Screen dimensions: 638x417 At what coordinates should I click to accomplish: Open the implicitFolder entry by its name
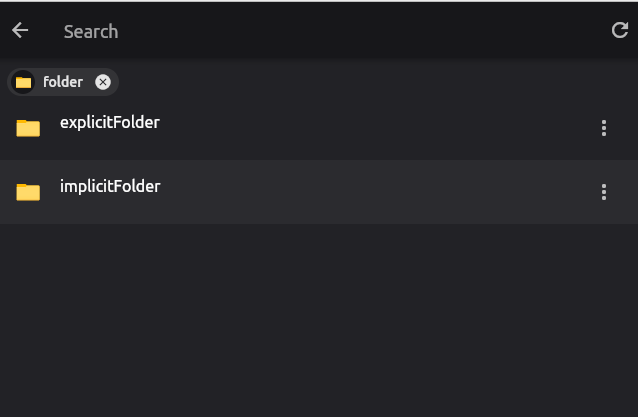pyautogui.click(x=110, y=186)
